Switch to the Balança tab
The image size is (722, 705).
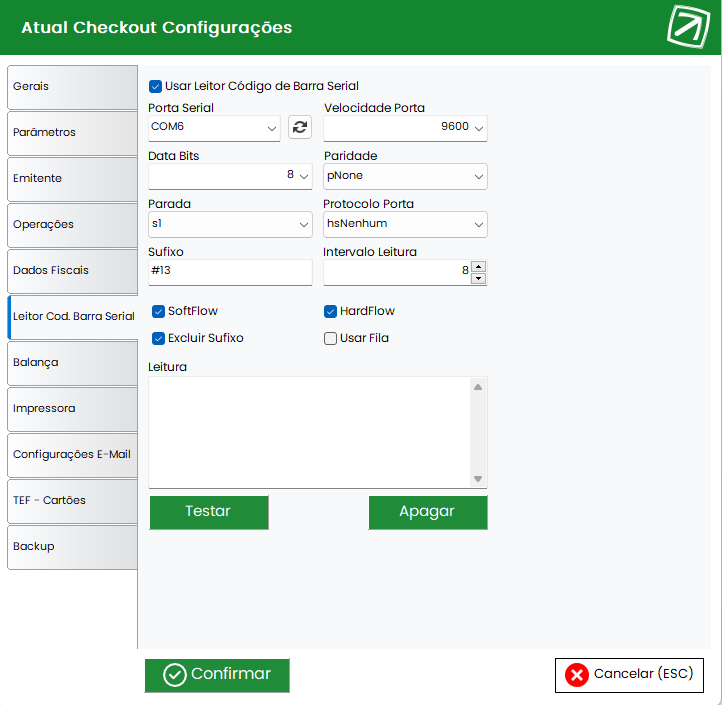pos(72,363)
